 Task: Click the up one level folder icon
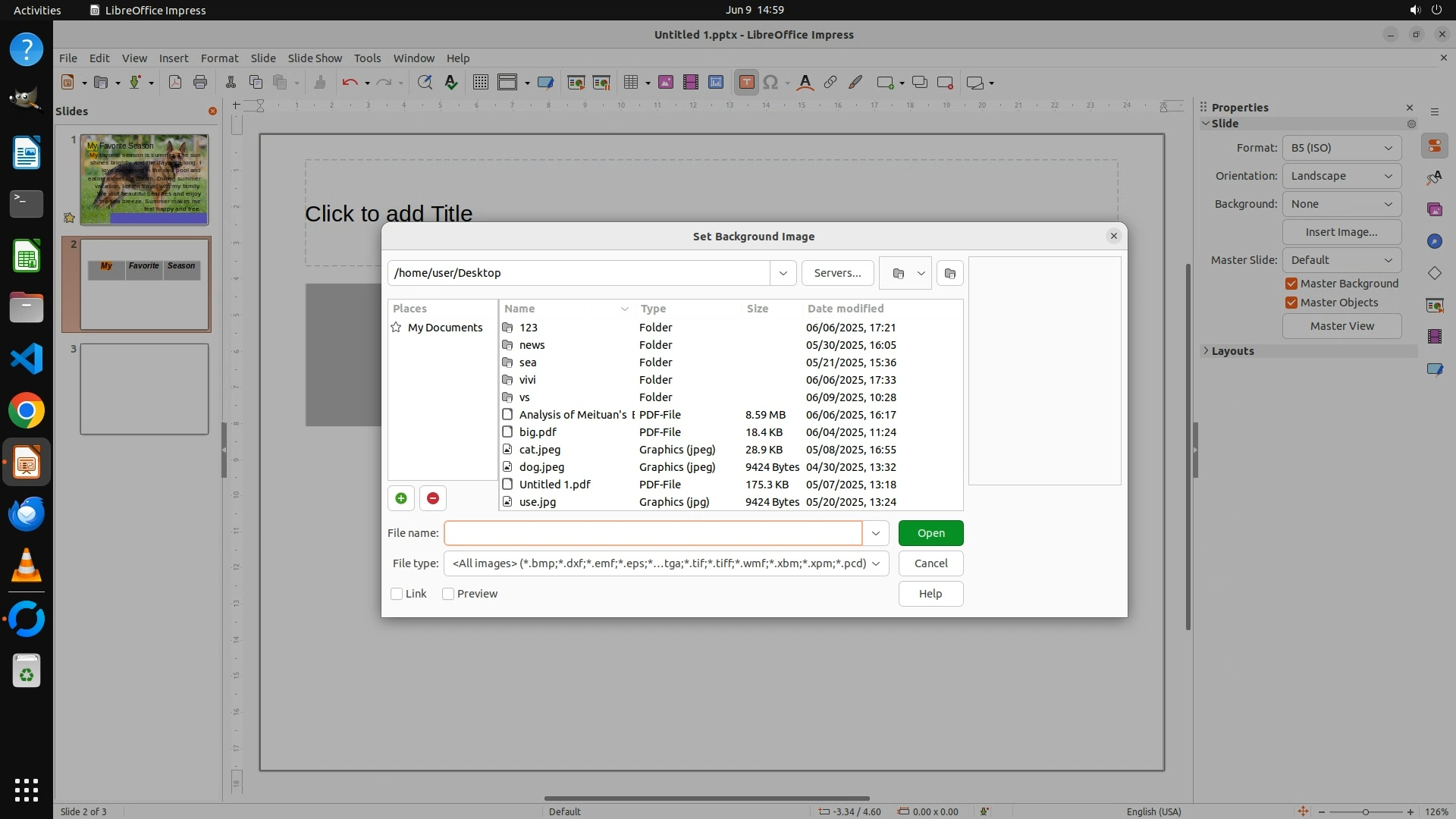coord(898,273)
